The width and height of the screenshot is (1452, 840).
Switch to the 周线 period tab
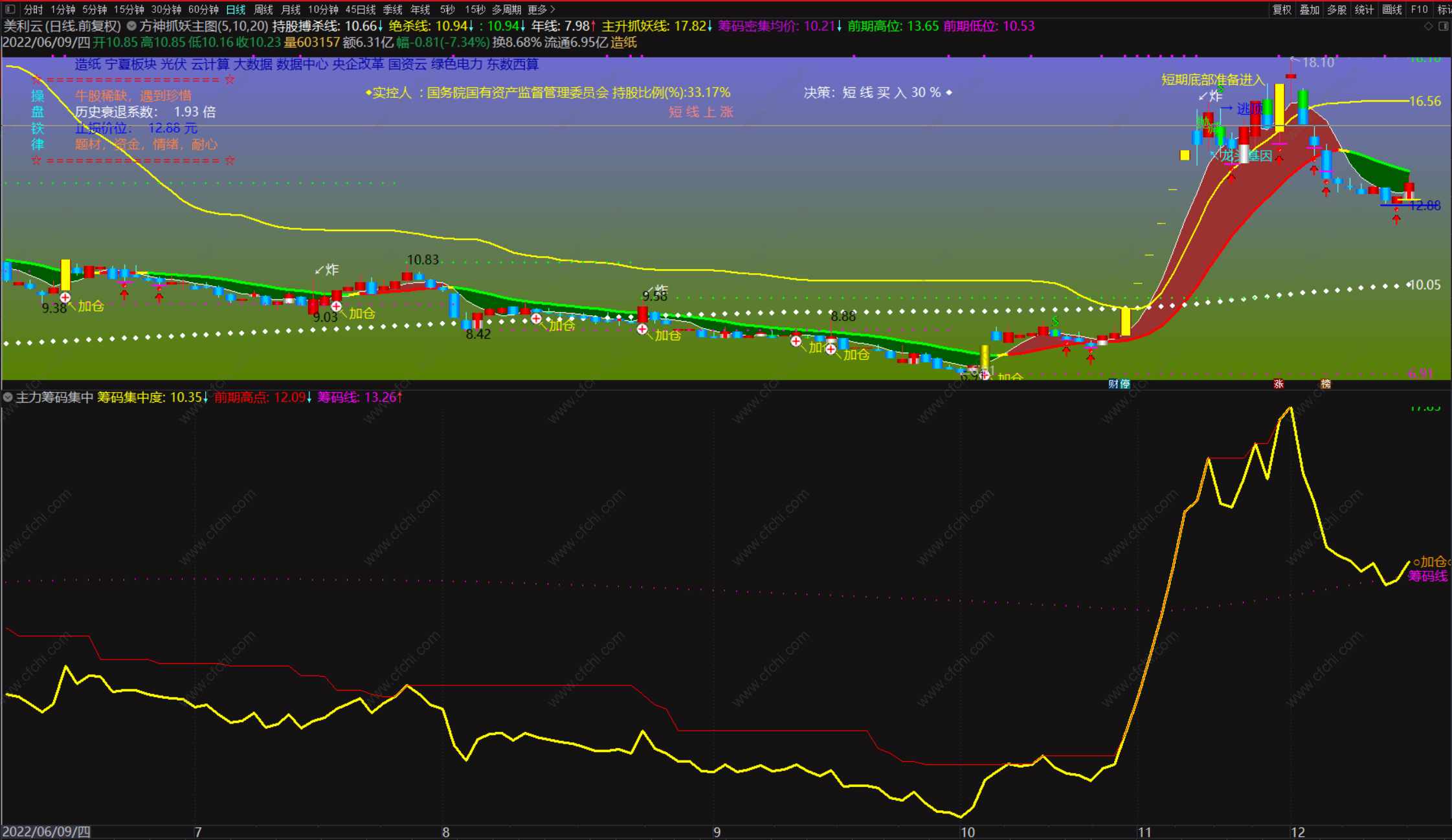263,9
